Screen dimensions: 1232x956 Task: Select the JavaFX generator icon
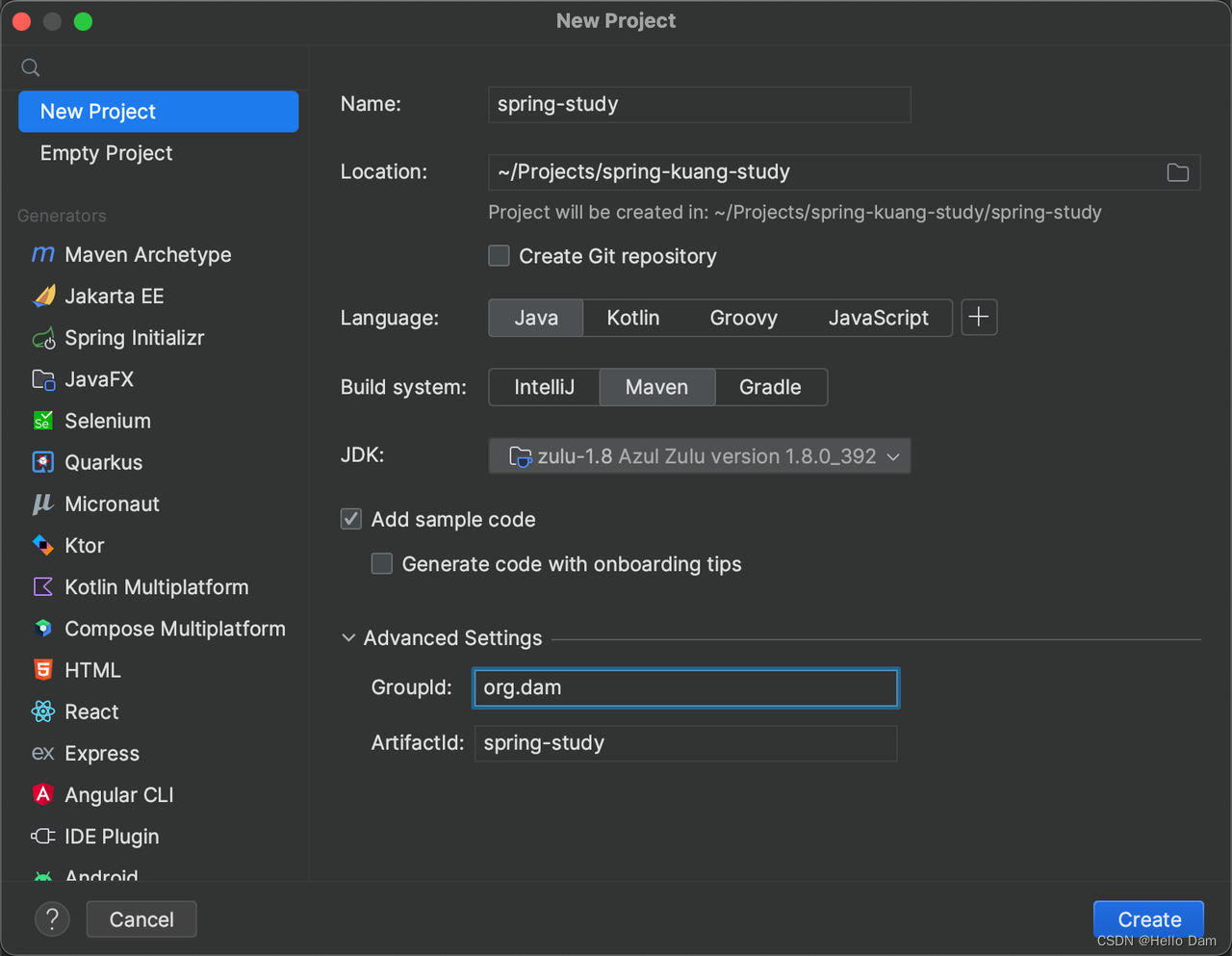tap(43, 379)
